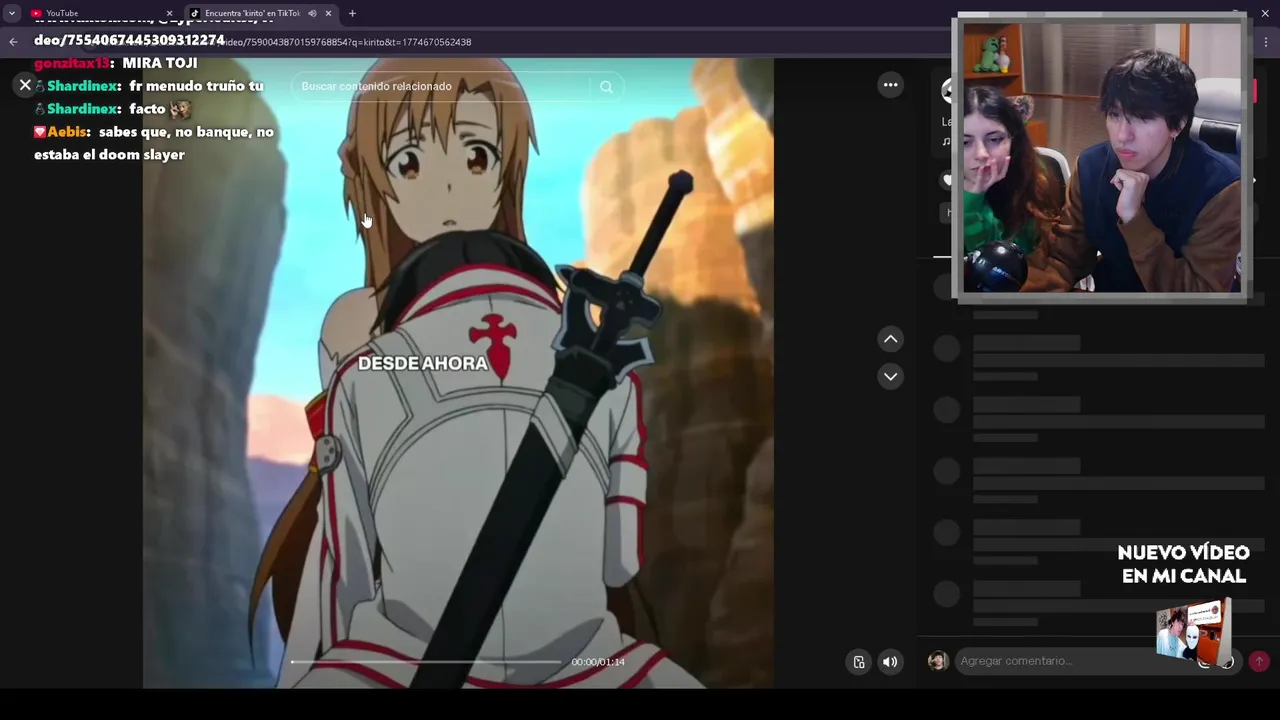Image resolution: width=1280 pixels, height=720 pixels.
Task: Close the TikTok browser tab
Action: pos(328,13)
